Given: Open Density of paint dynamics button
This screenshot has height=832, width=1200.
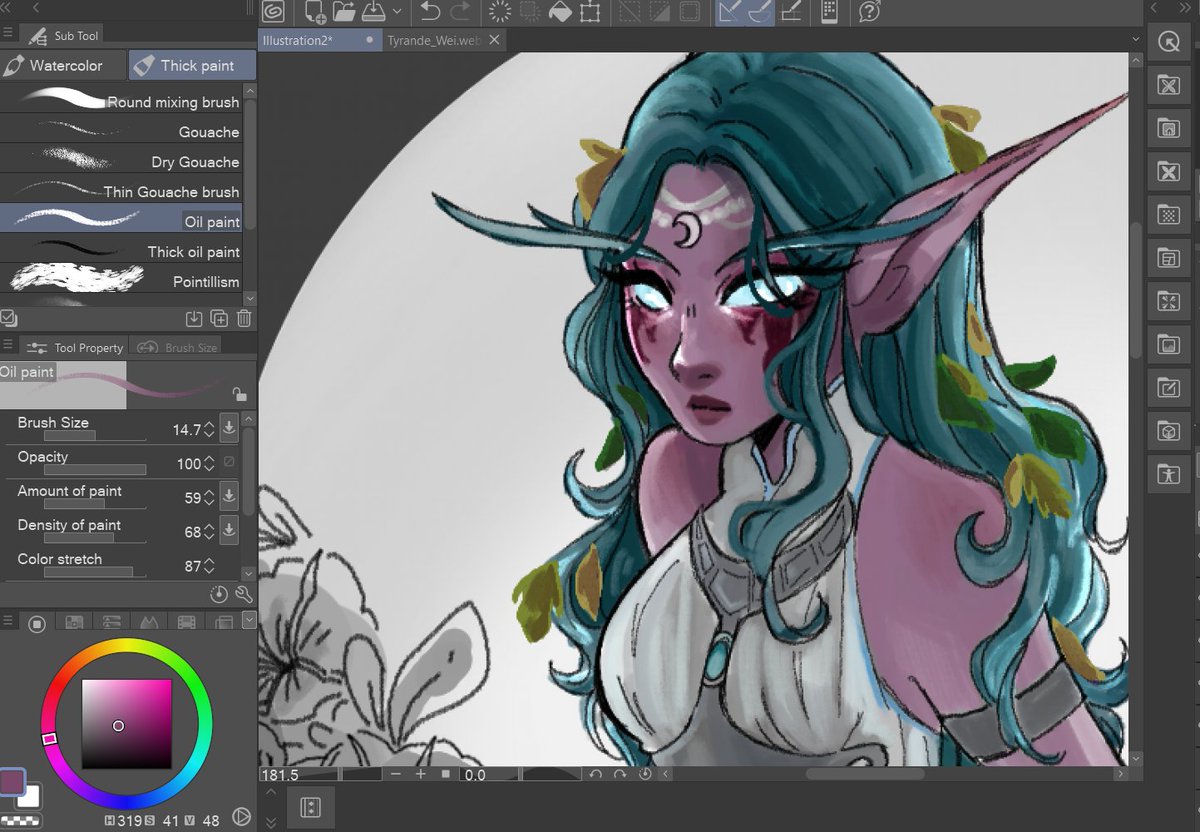Looking at the screenshot, I should point(229,530).
